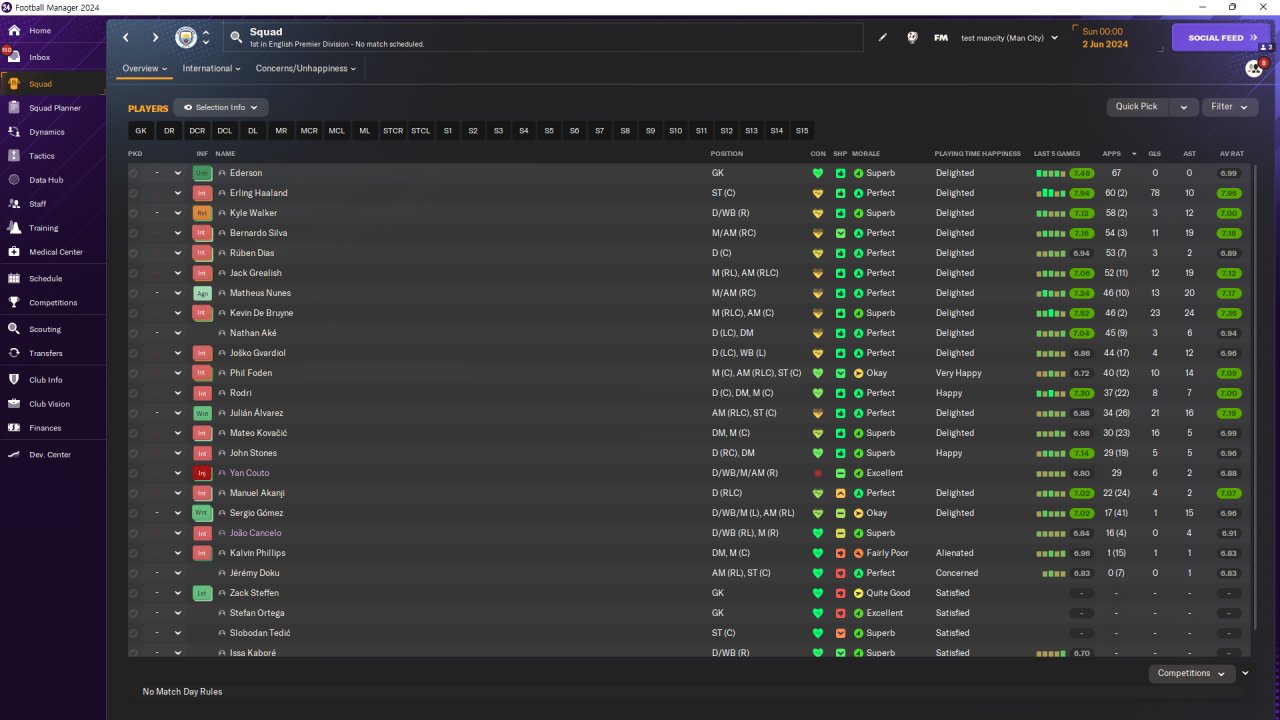Open the International tab menu
Screen dimensions: 1280x720
click(x=211, y=69)
